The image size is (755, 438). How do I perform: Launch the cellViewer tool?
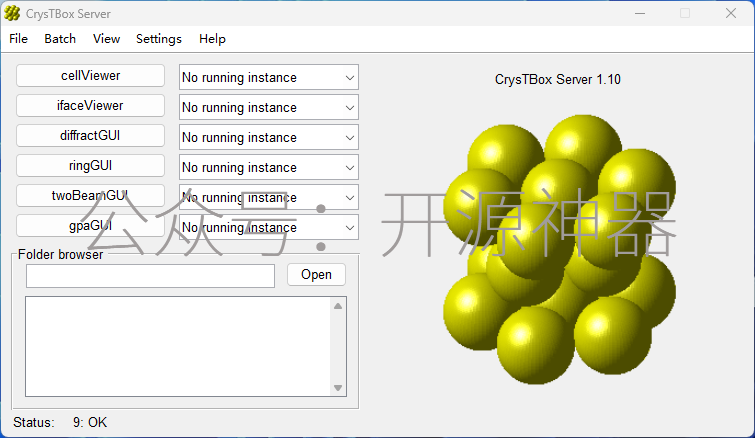pos(91,76)
